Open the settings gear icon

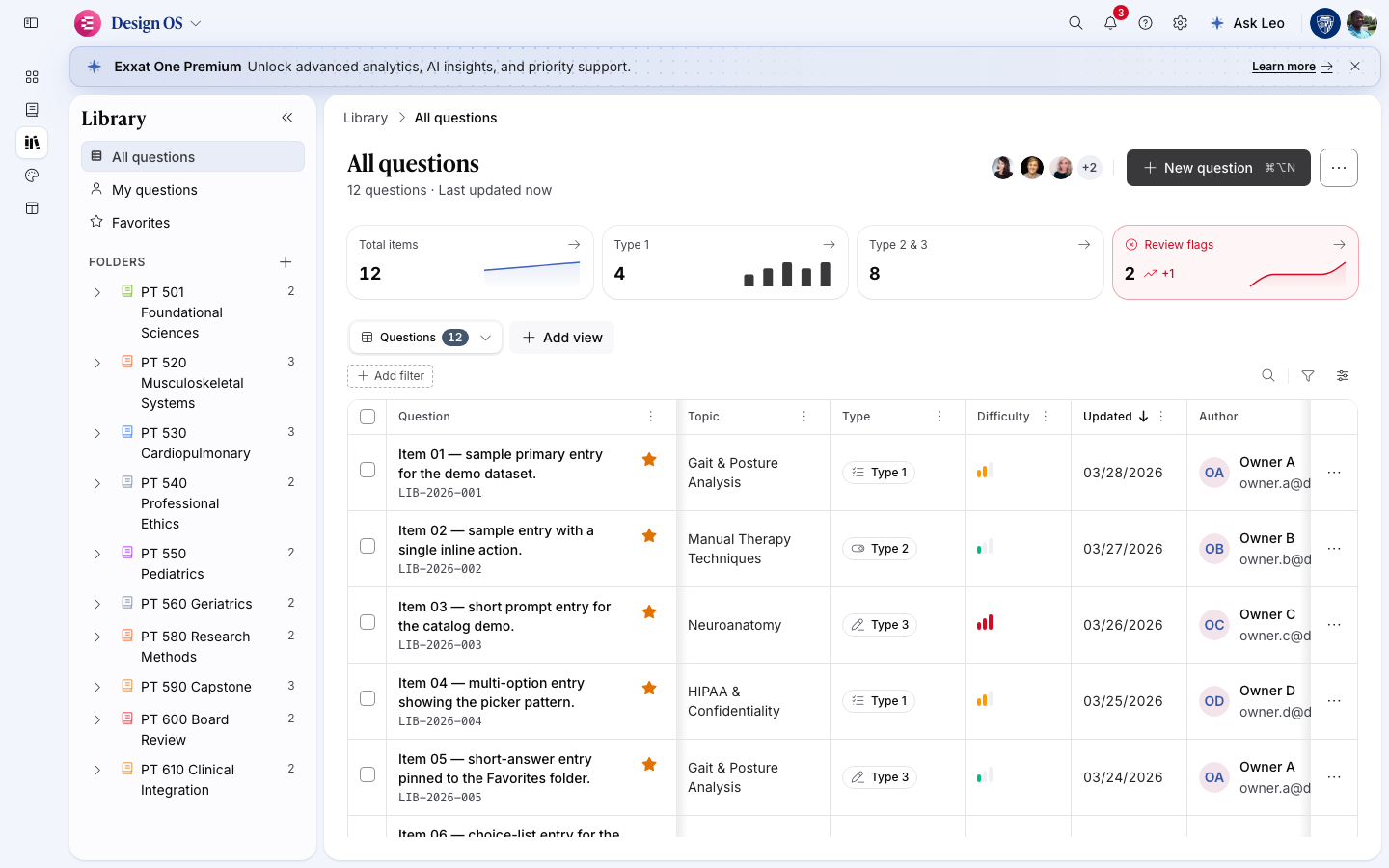[x=1180, y=23]
